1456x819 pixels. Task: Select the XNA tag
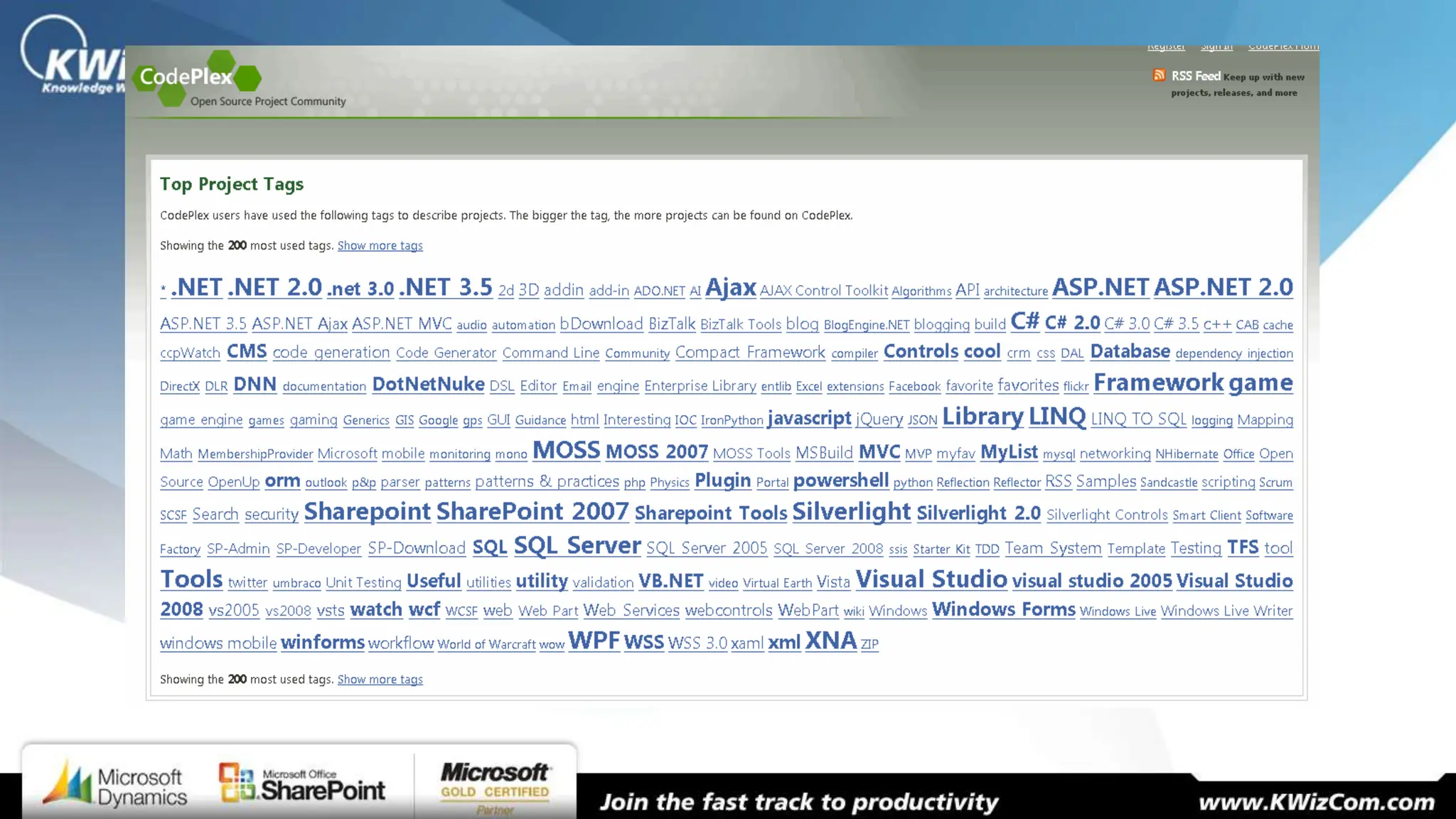click(830, 641)
